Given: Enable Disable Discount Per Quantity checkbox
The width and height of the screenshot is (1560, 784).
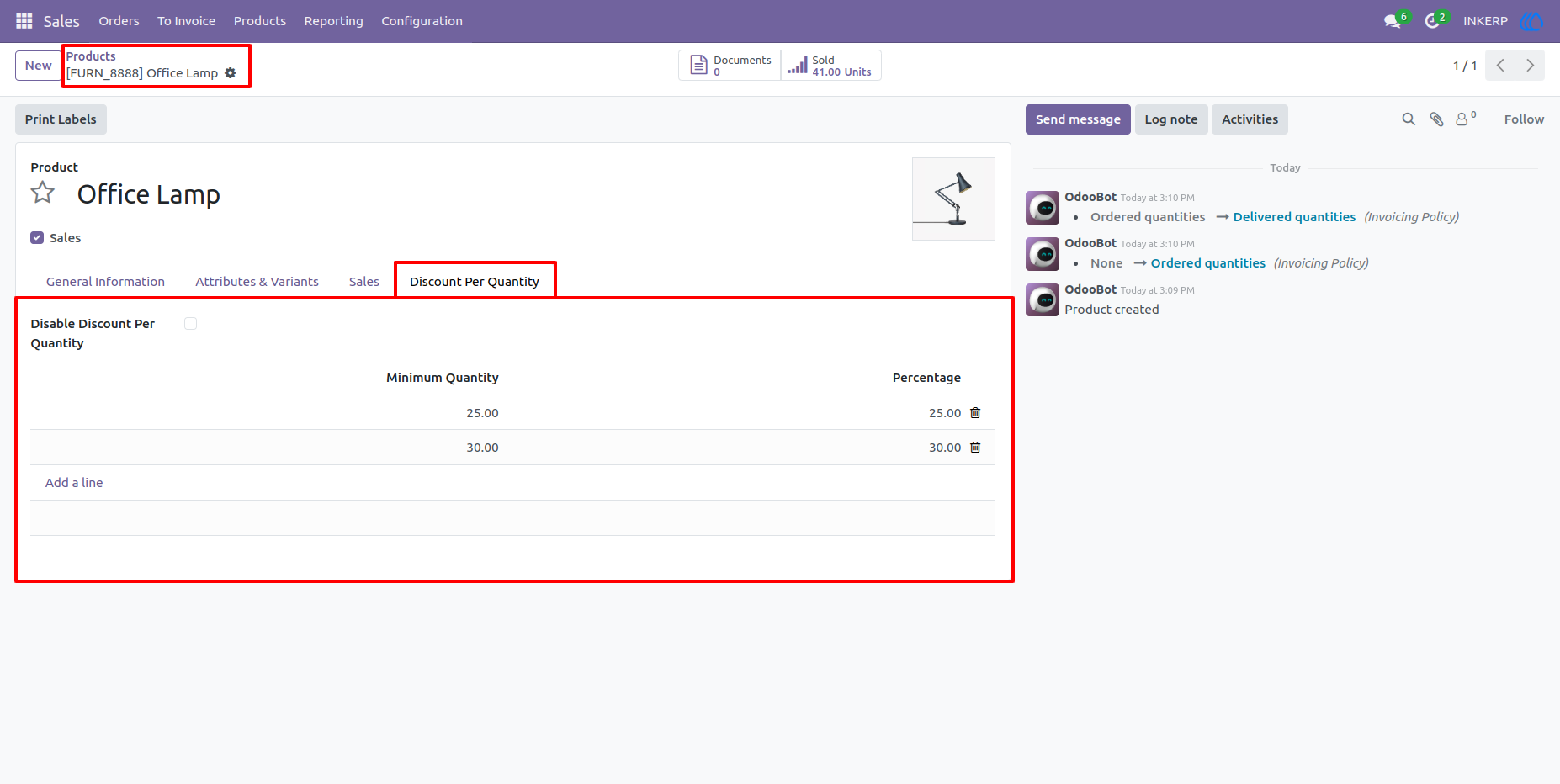Looking at the screenshot, I should pyautogui.click(x=191, y=324).
